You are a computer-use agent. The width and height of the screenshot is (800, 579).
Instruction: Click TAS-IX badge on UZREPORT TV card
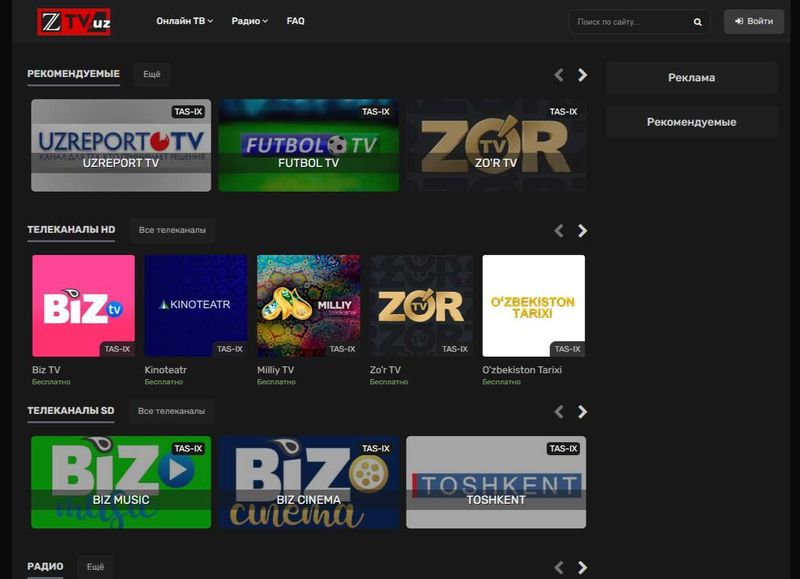[188, 112]
